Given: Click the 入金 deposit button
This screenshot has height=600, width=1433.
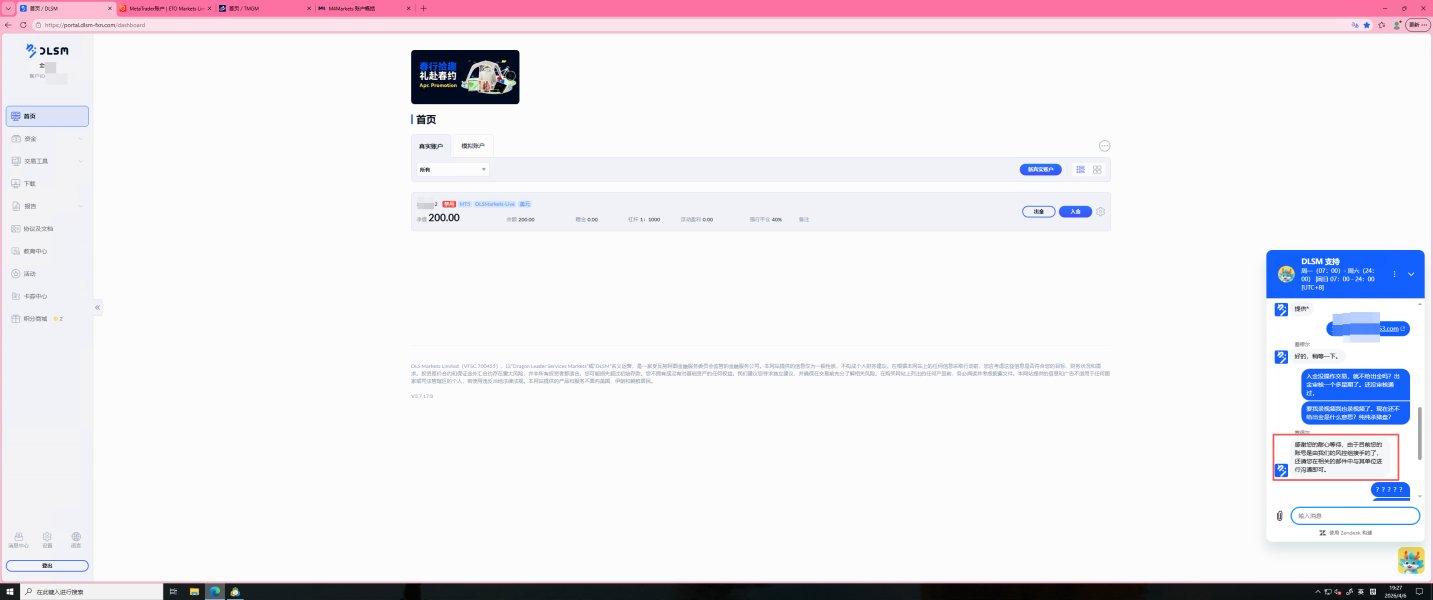Looking at the screenshot, I should [x=1075, y=212].
